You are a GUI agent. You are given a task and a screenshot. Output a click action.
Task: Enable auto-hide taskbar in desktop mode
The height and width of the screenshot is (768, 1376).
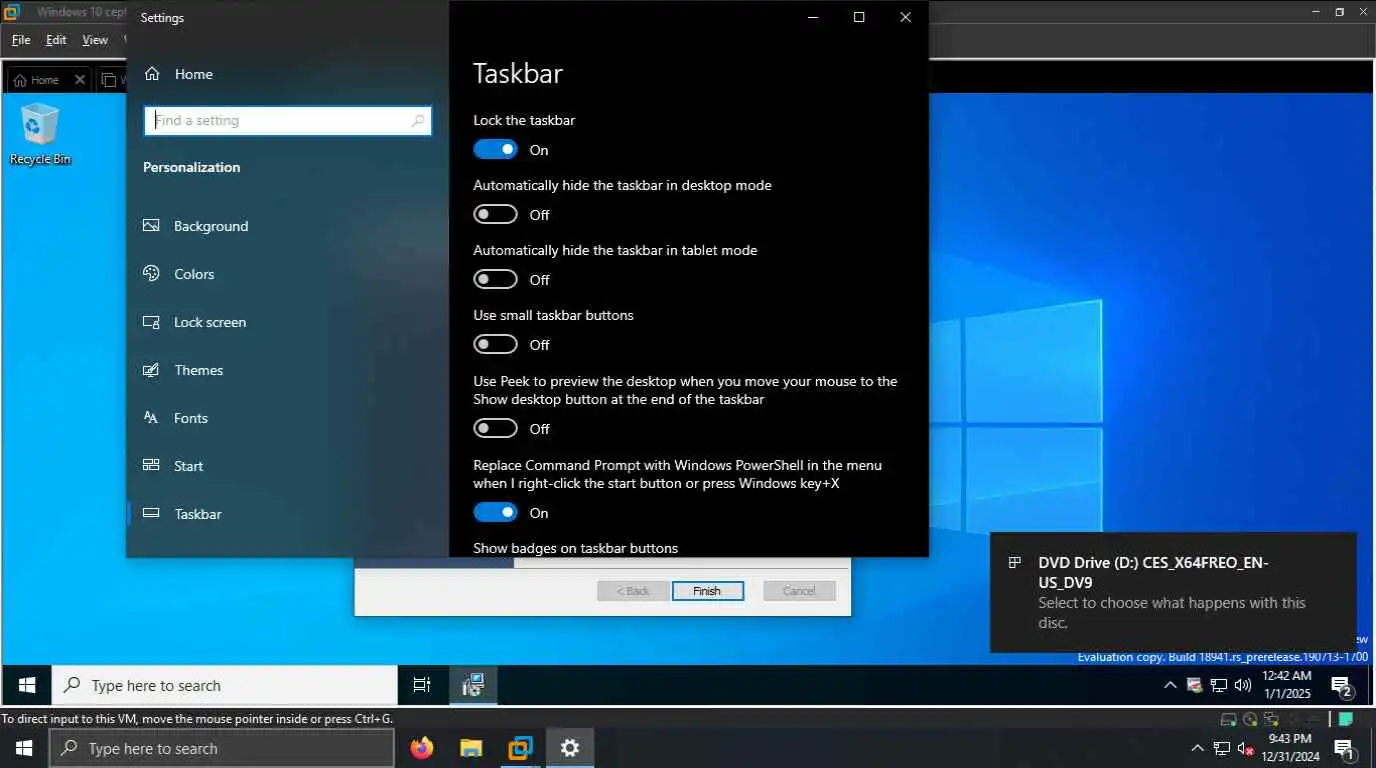[x=496, y=215]
